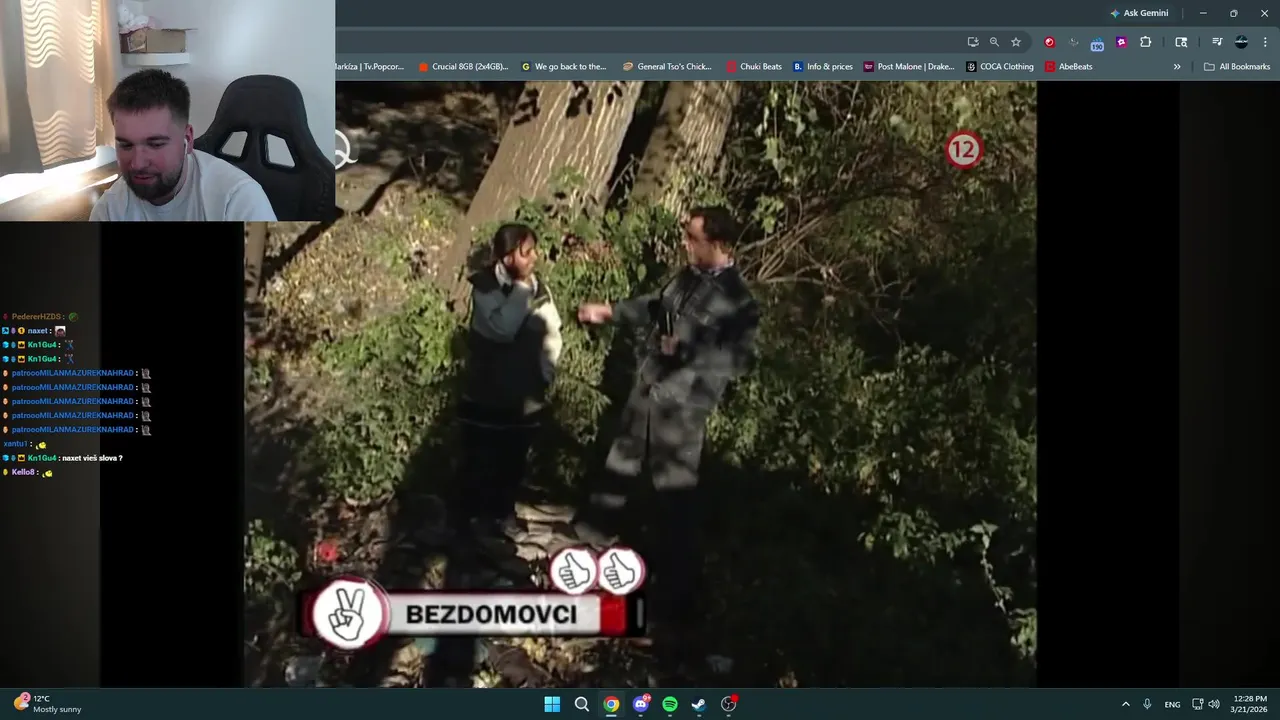Switch ENG input language

pyautogui.click(x=1172, y=705)
